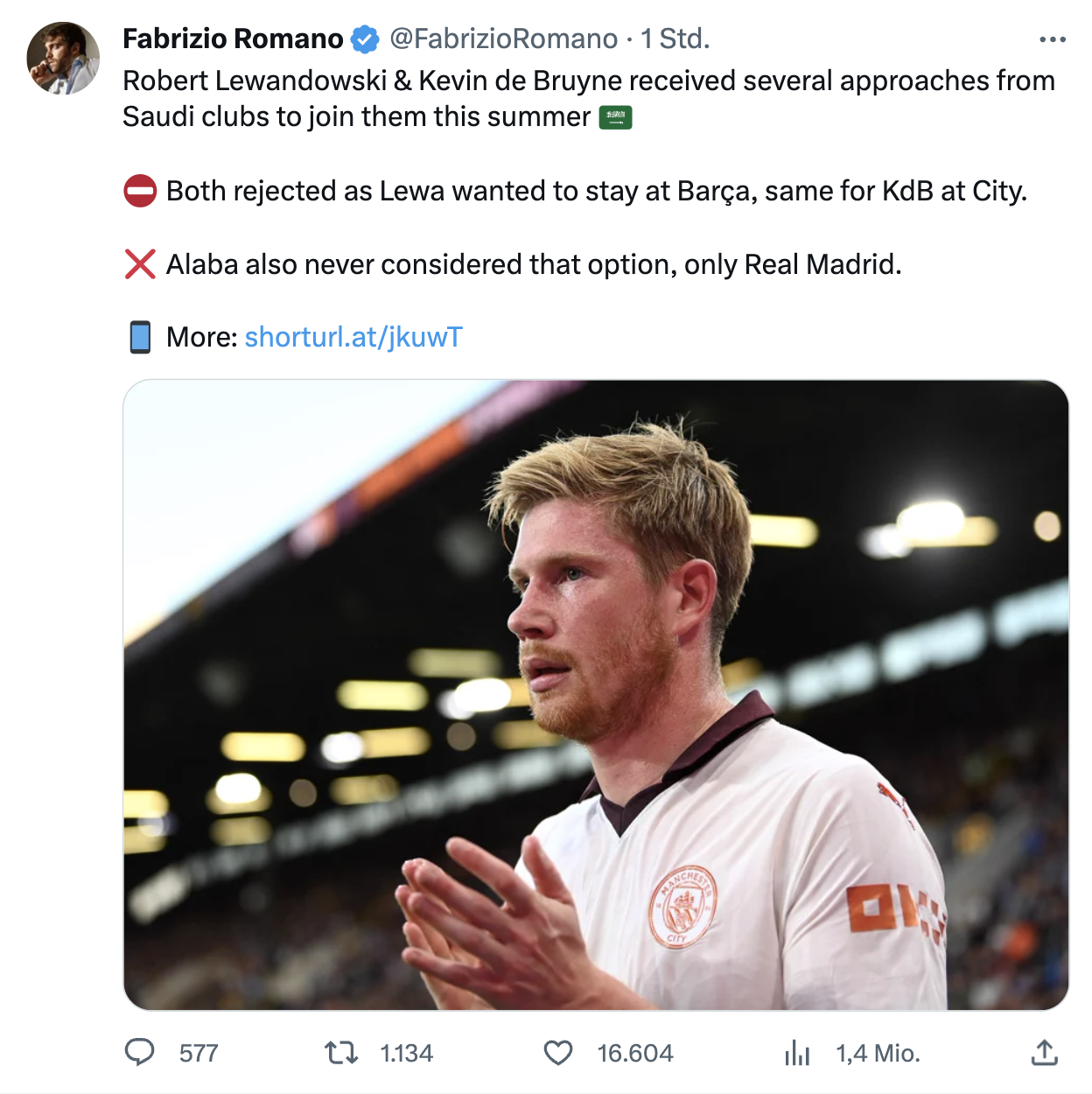Click the Saudi flag emoji
The width and height of the screenshot is (1092, 1094).
(615, 116)
